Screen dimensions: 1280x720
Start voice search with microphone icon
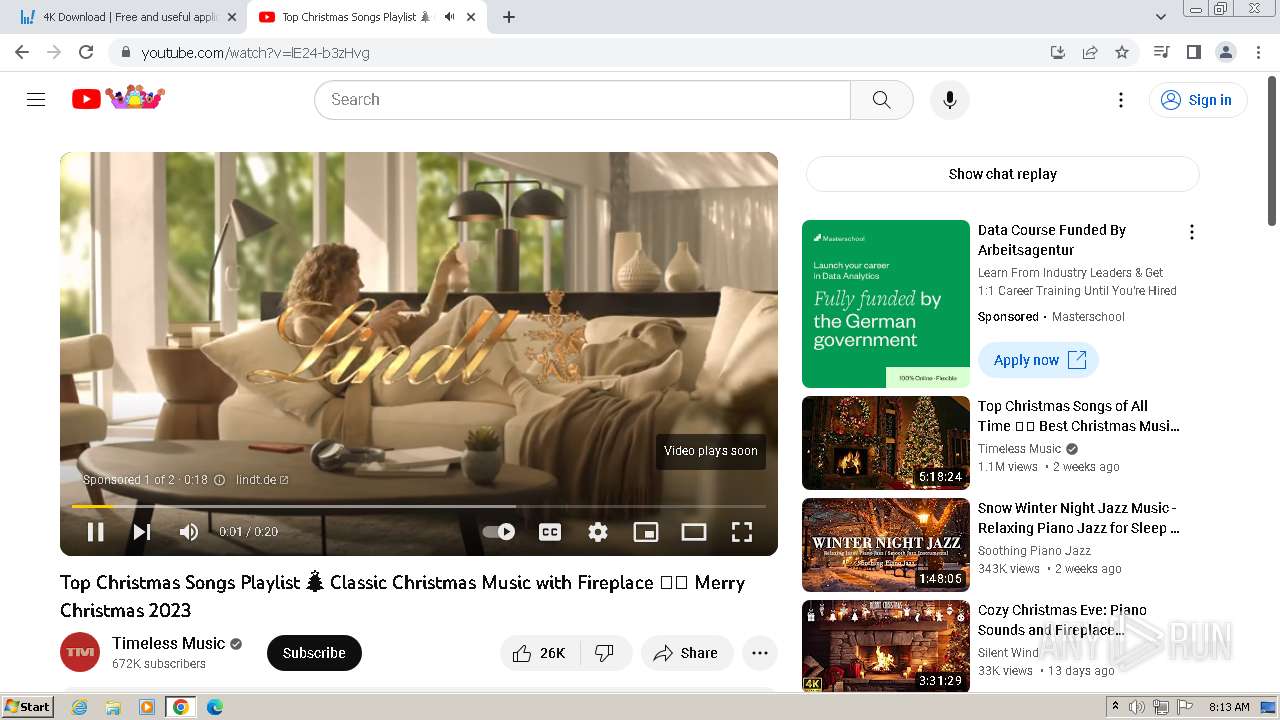949,100
